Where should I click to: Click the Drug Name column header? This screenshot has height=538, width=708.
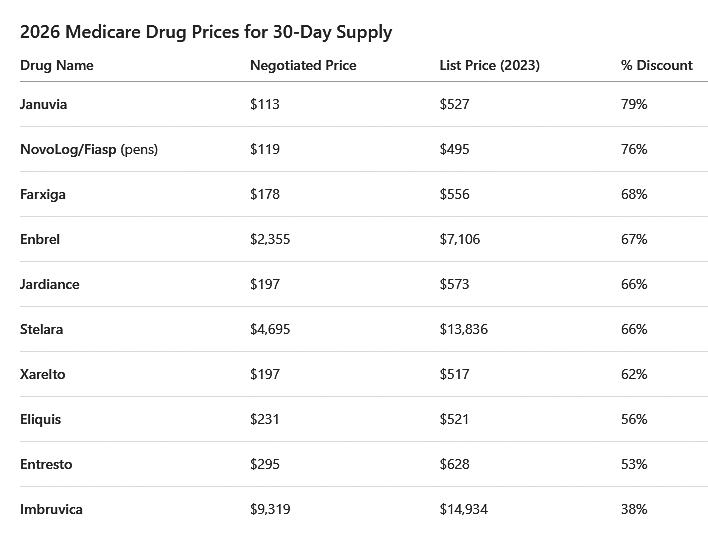(x=57, y=65)
